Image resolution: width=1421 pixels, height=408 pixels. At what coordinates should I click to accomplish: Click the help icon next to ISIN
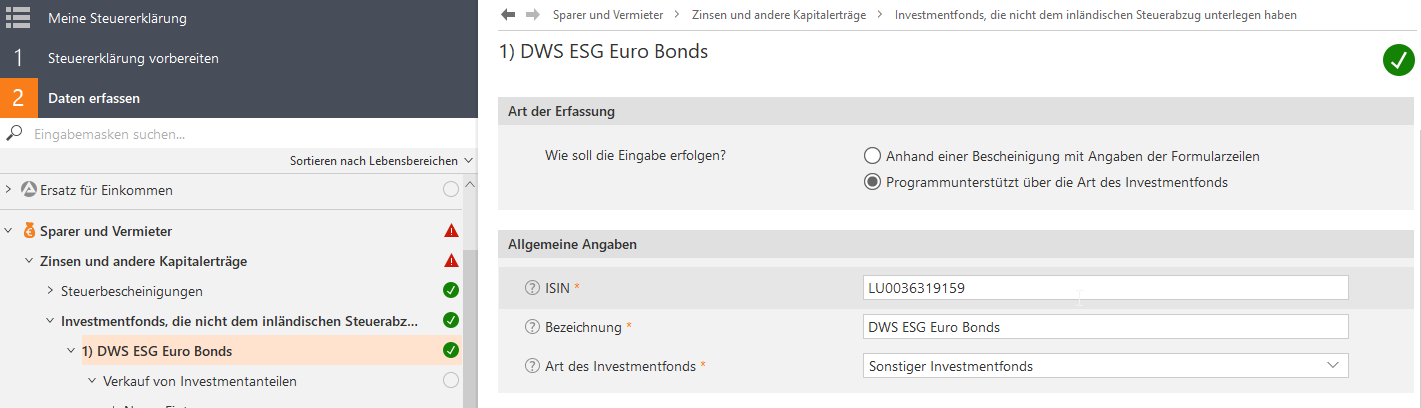click(x=532, y=288)
